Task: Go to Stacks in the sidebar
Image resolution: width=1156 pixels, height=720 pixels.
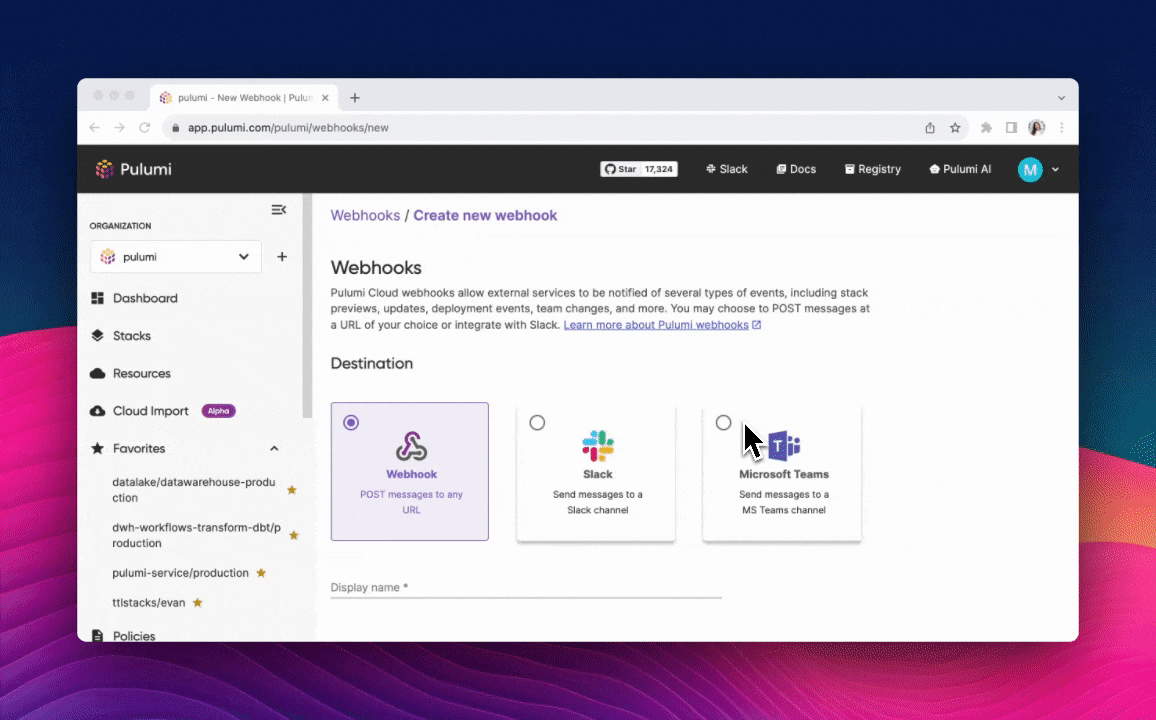Action: 132,335
